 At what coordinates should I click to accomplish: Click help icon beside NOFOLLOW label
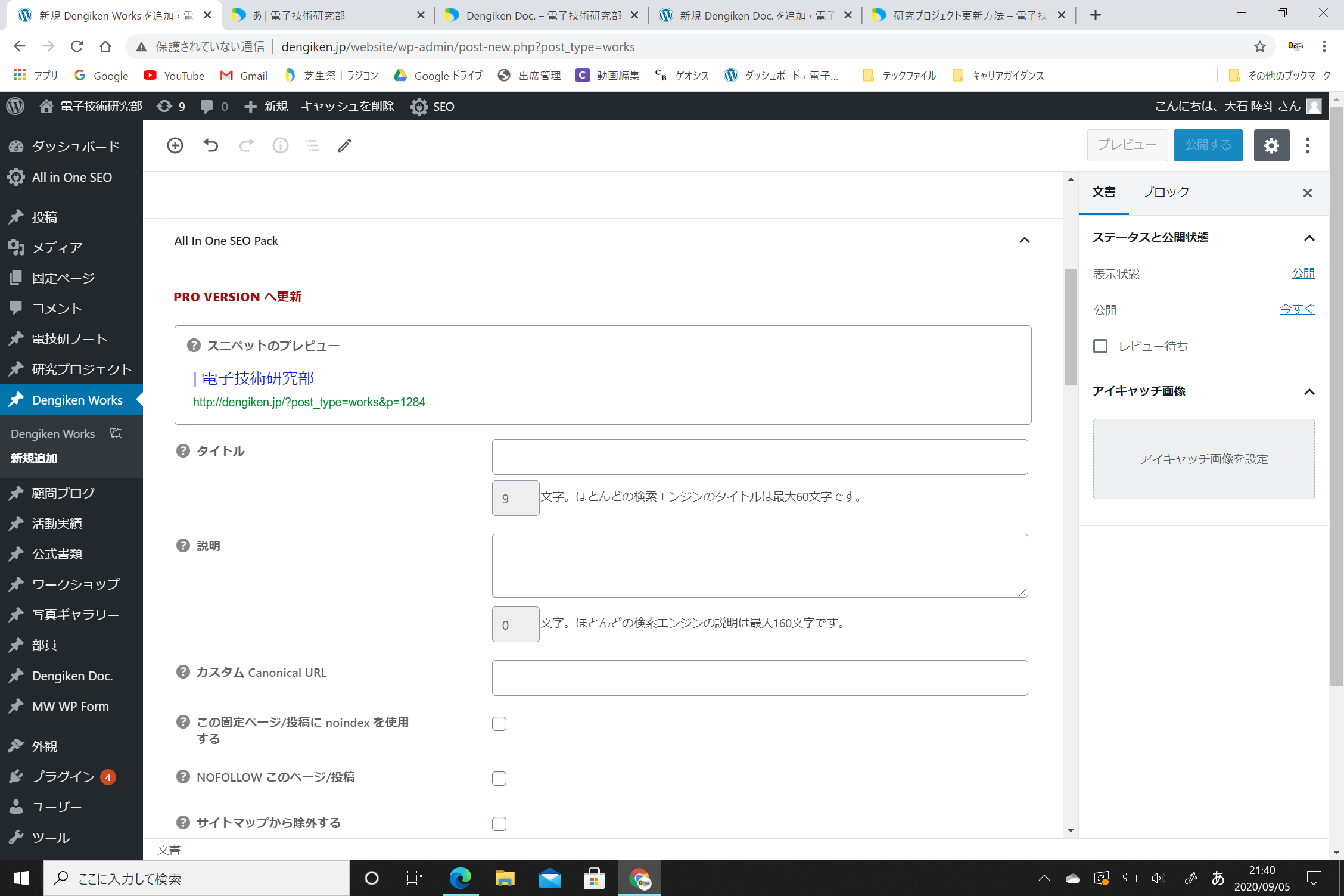pos(183,777)
